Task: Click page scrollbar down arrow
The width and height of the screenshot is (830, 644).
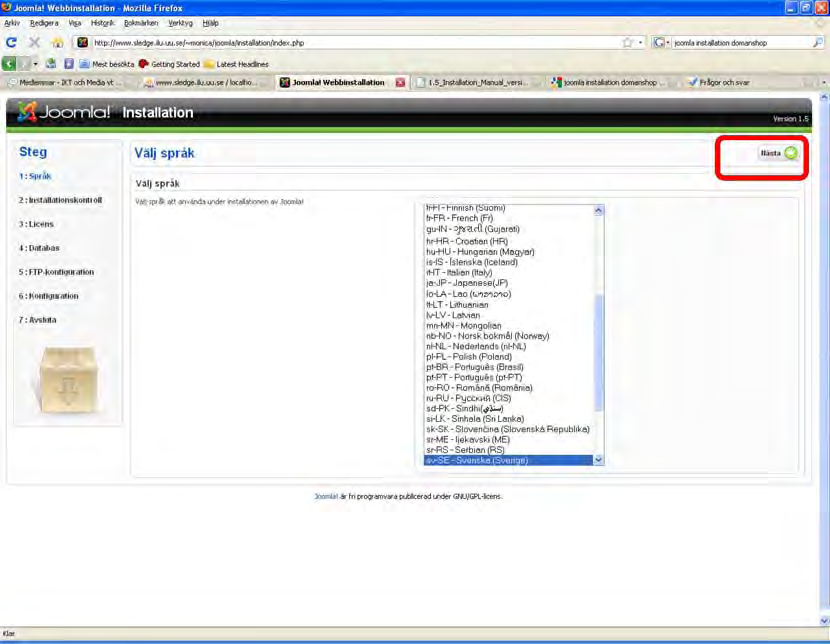Action: click(x=824, y=620)
